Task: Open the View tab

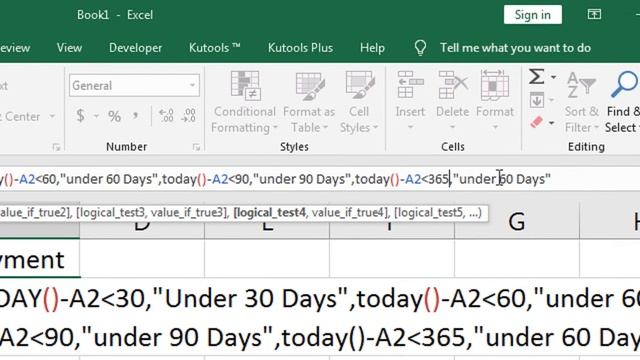Action: [69, 48]
